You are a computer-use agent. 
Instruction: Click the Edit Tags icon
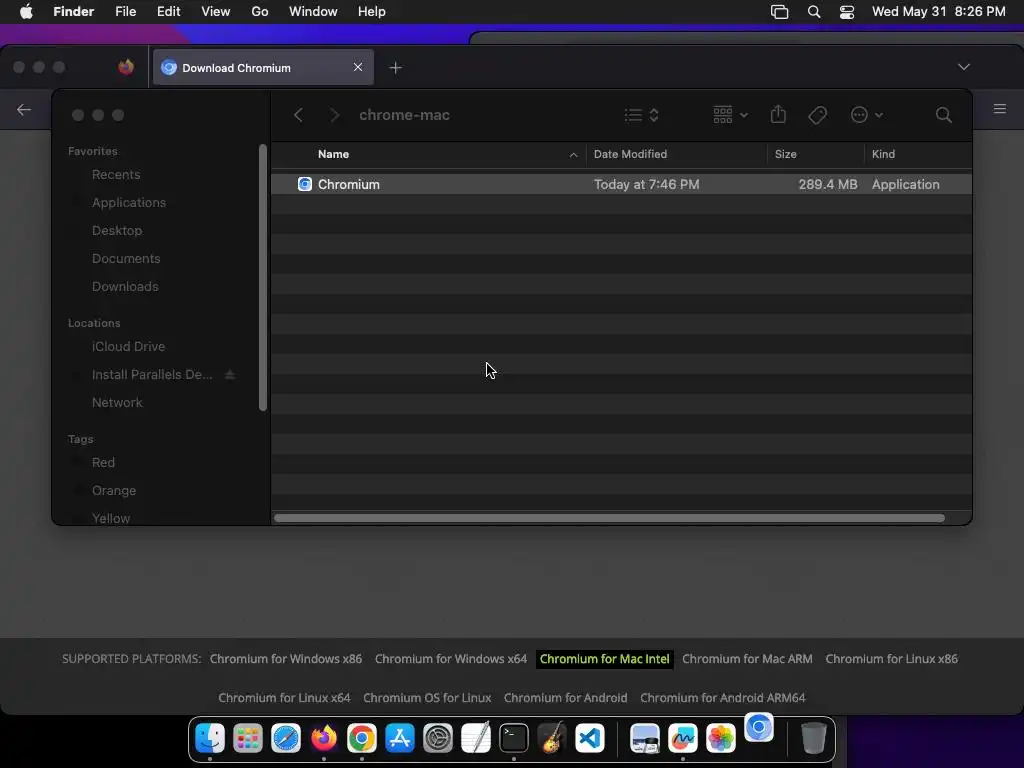pos(818,115)
